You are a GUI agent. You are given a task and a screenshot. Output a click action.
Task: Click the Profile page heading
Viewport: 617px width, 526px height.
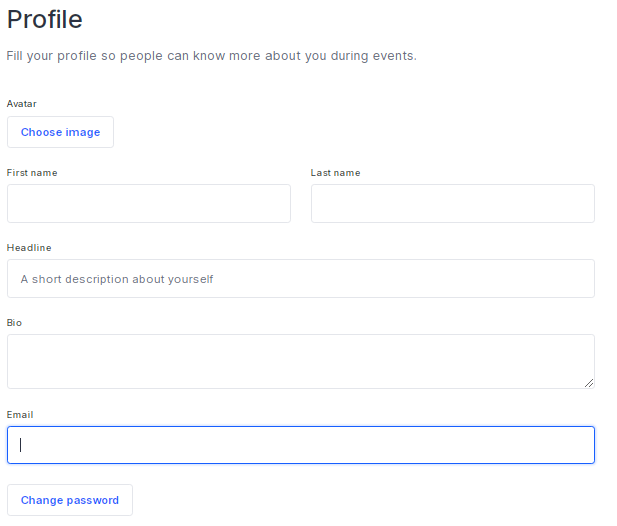pos(45,19)
